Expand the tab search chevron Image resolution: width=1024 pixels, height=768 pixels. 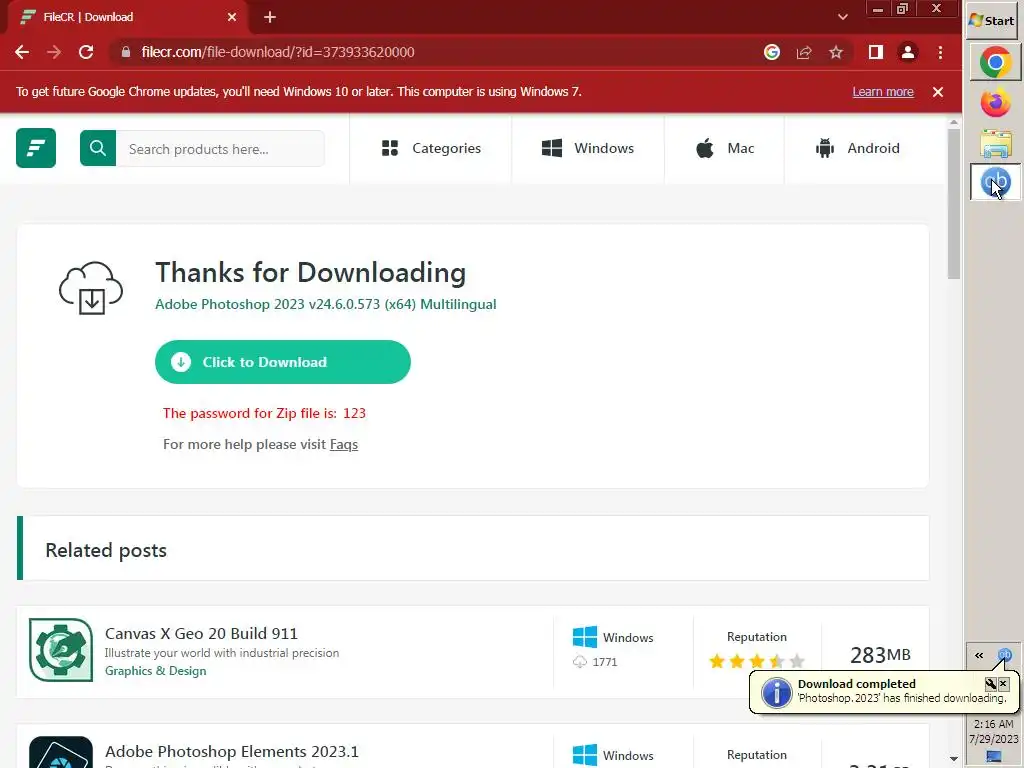click(842, 17)
